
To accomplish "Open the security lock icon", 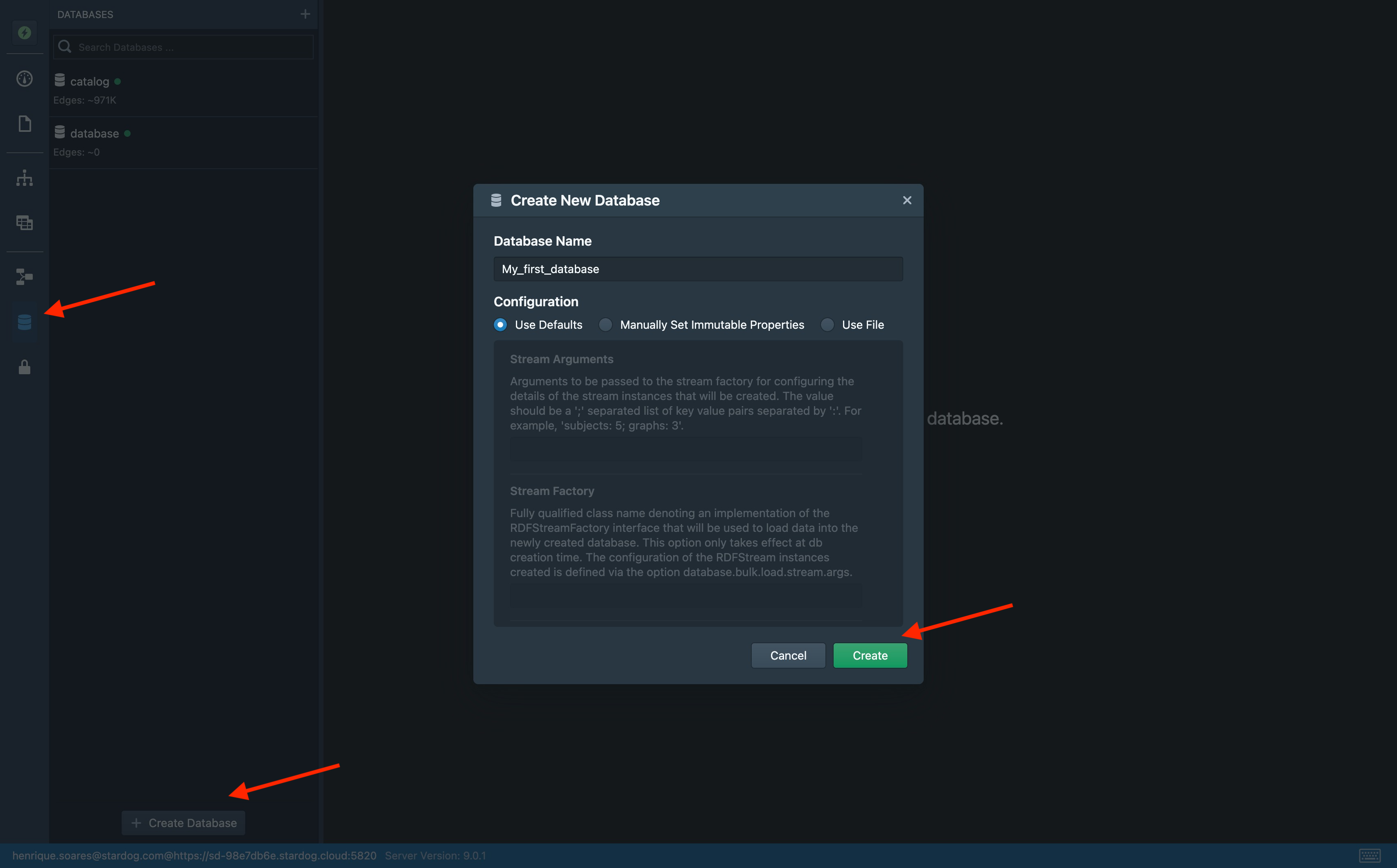I will coord(24,367).
